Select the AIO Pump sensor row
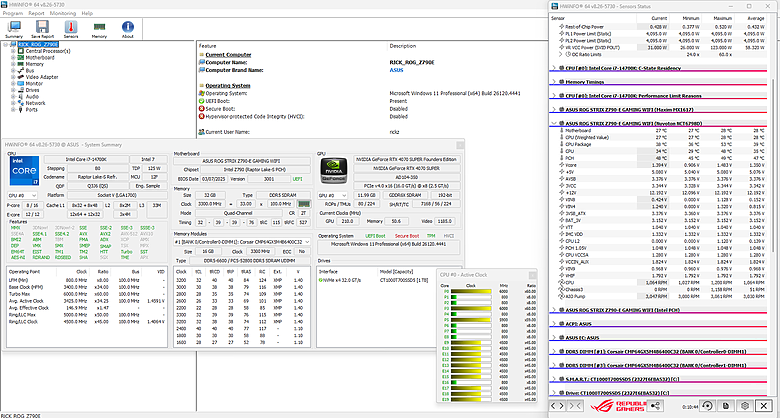Viewport: 780px width, 418px height. coord(660,296)
